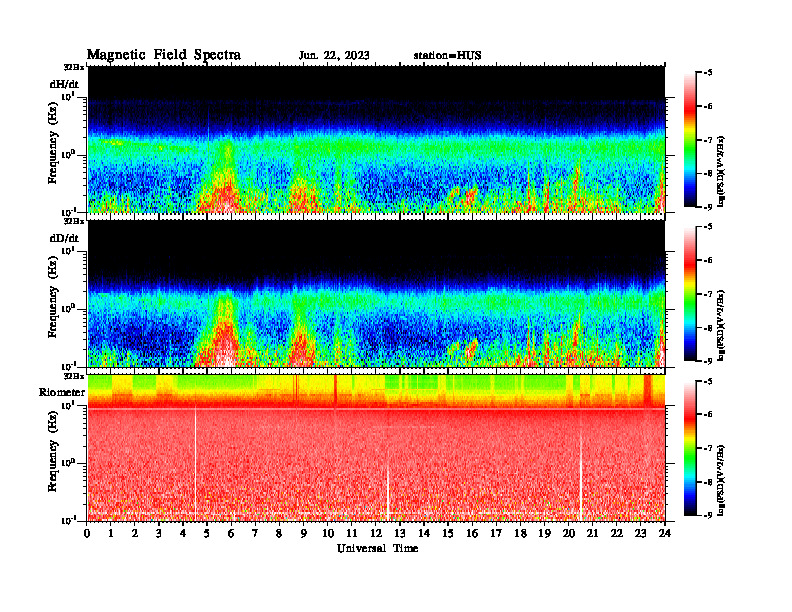This screenshot has width=792, height=612.
Task: Click the white vertical streak near 4.5 UT in Riometer panel
Action: (x=195, y=465)
